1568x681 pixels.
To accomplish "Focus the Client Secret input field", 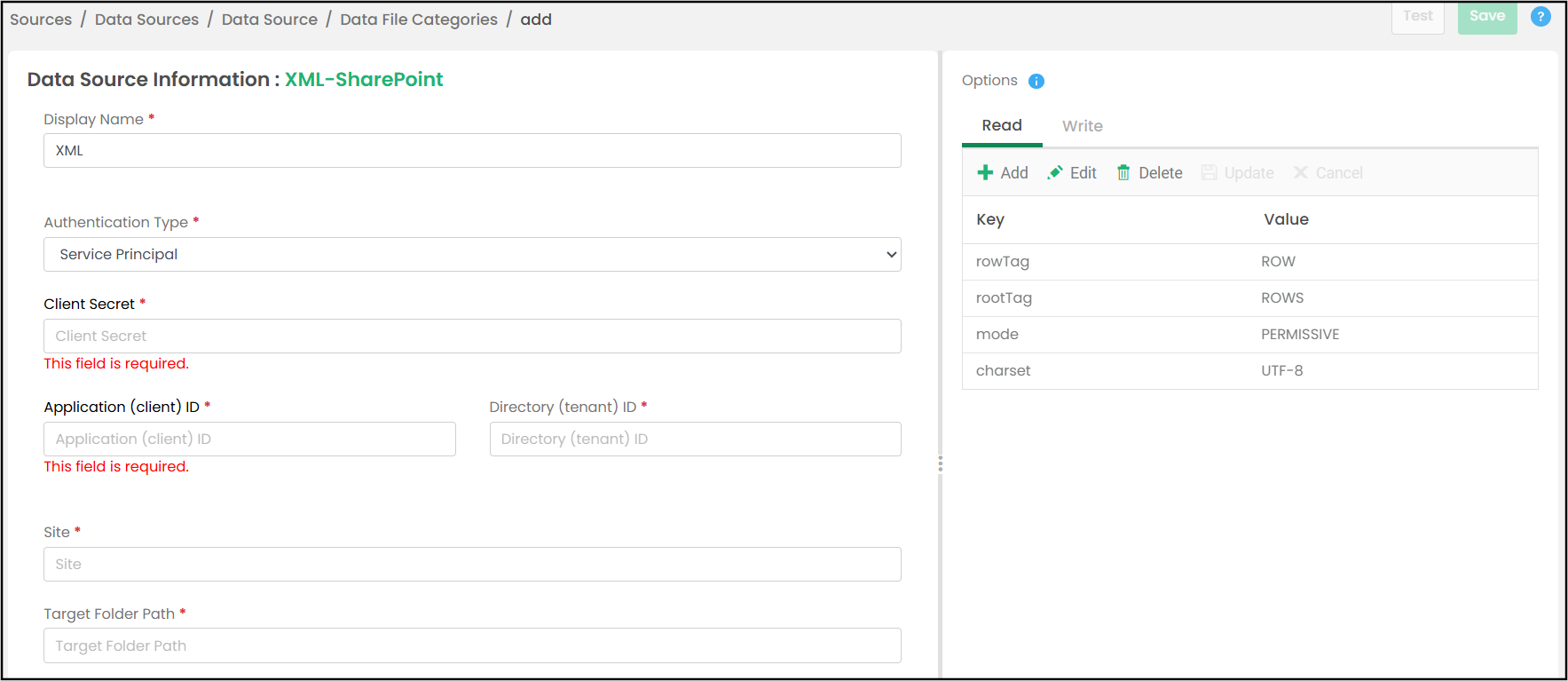I will point(472,336).
